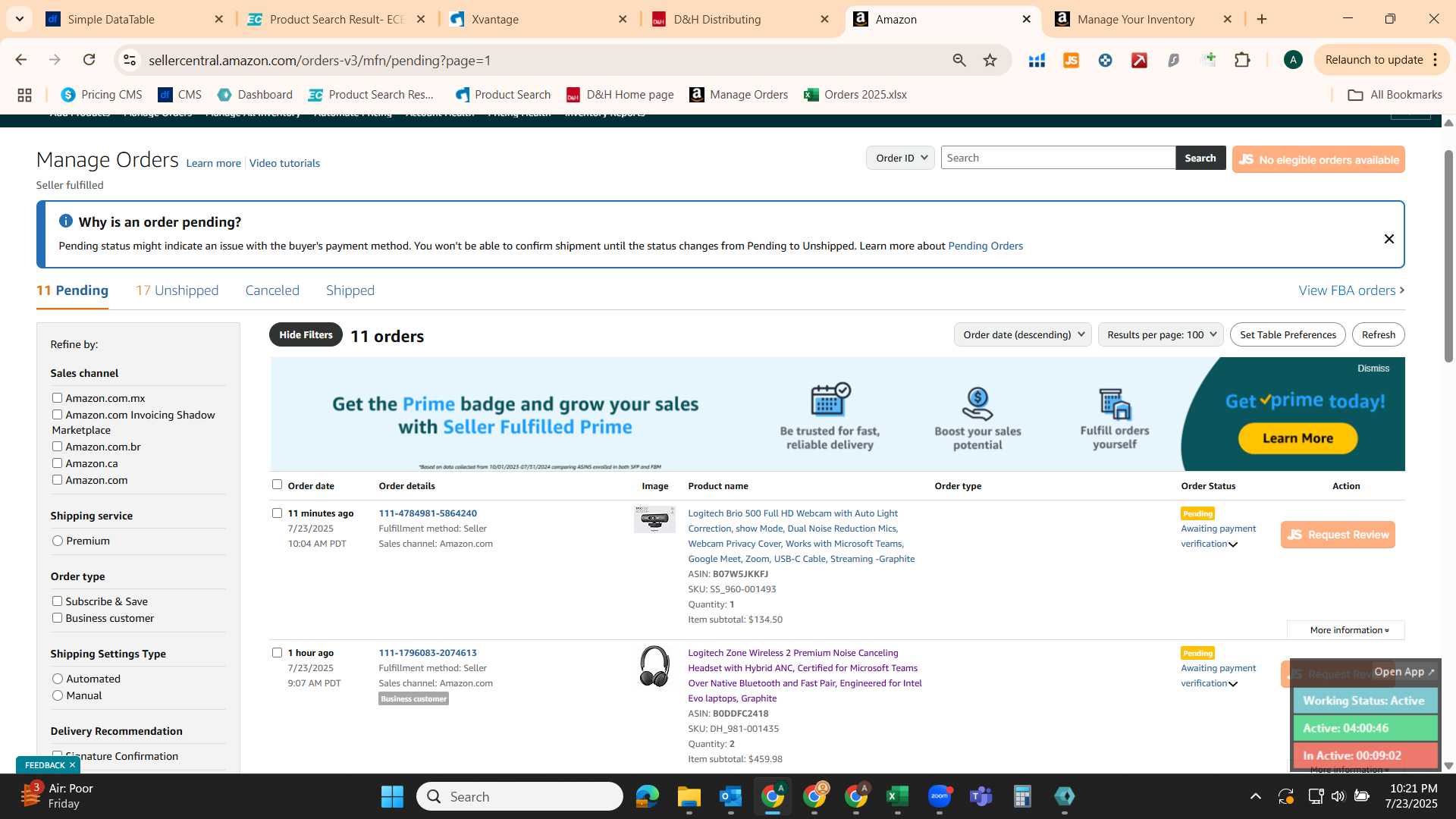This screenshot has width=1456, height=819.
Task: Open the orange JS extension icon
Action: tap(1071, 60)
